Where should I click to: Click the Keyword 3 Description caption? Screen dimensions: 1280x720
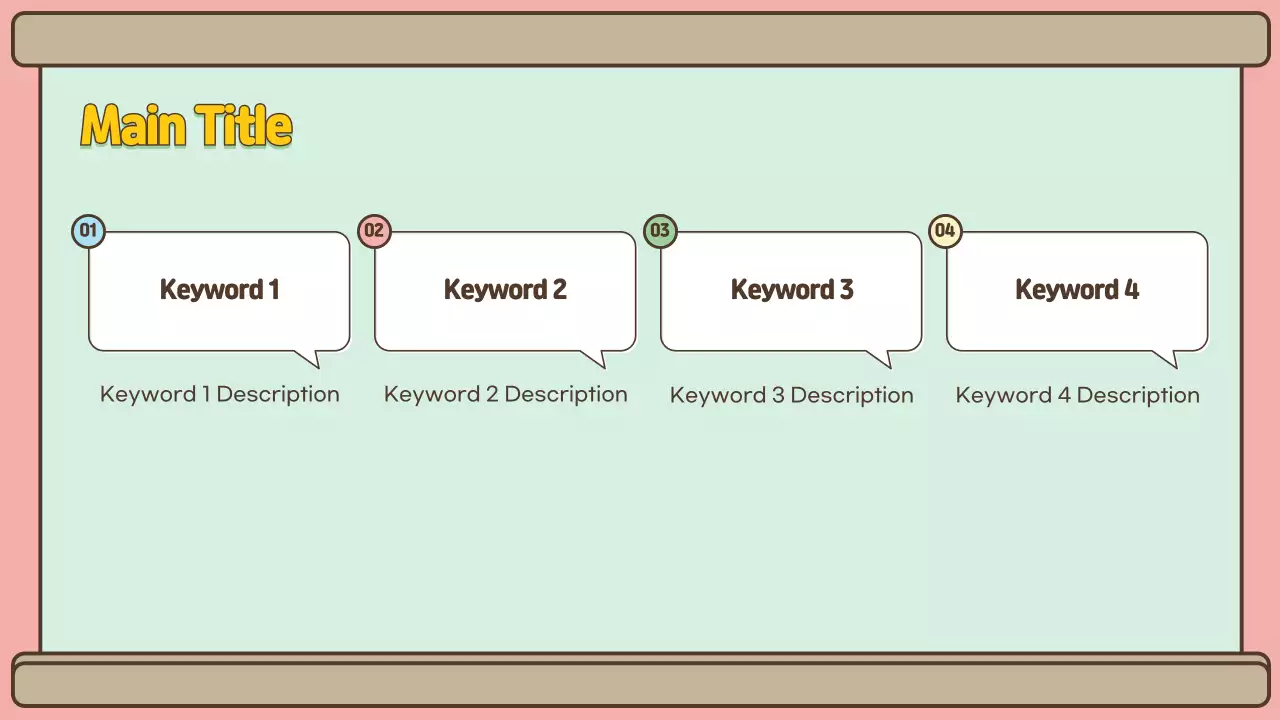tap(791, 395)
